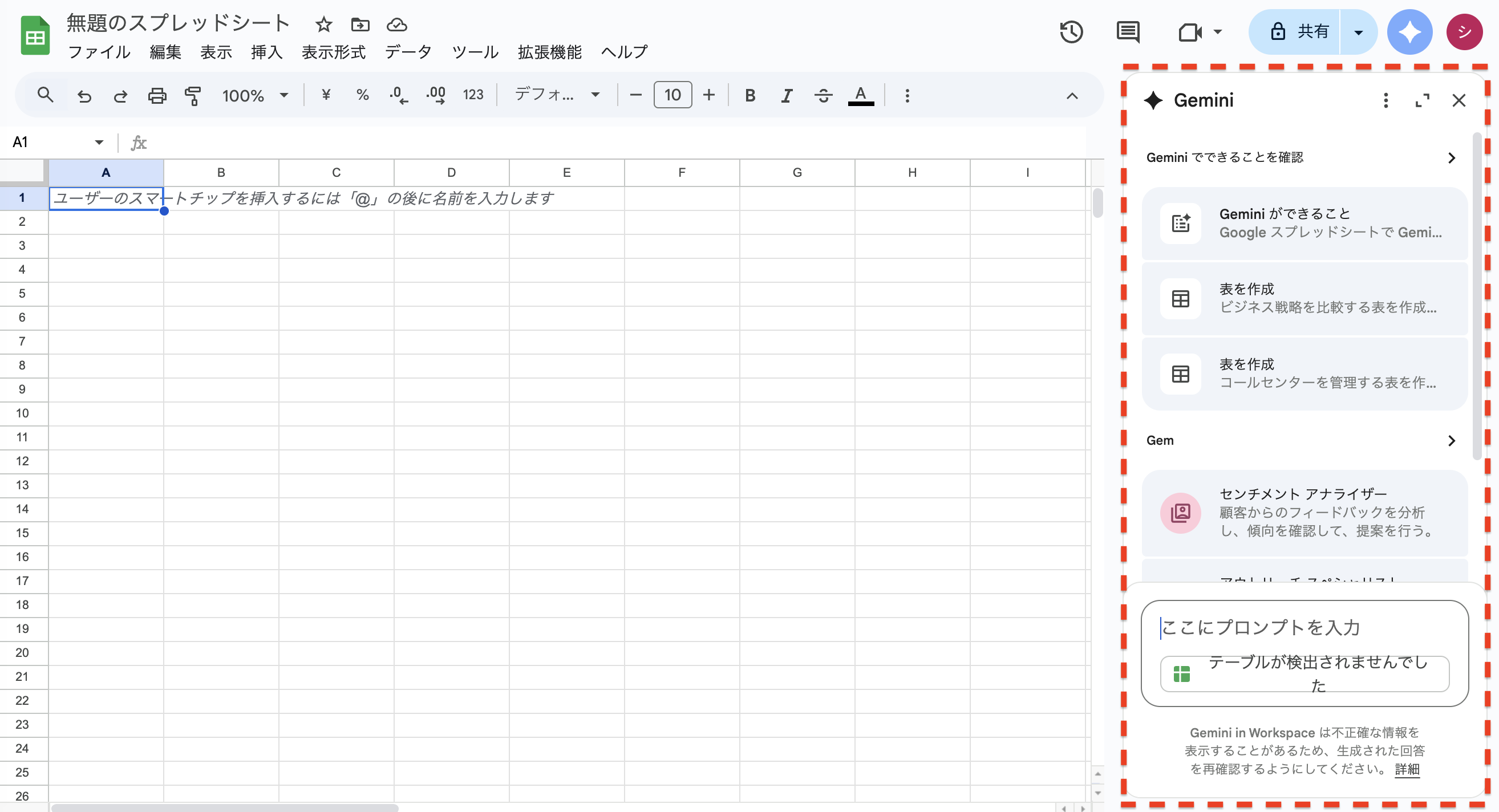Click the move to folder icon
The image size is (1499, 812).
click(x=360, y=25)
